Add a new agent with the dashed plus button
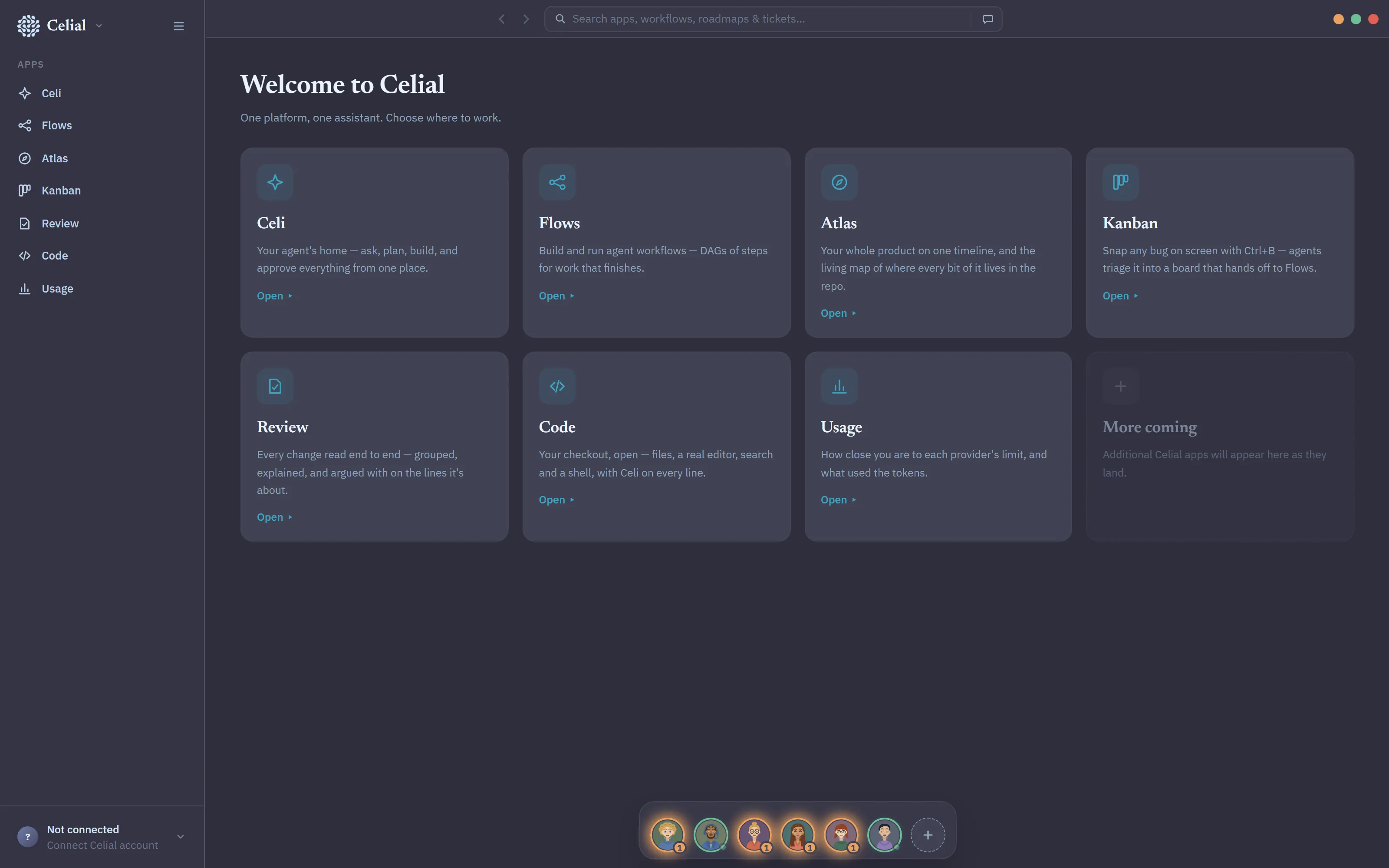This screenshot has width=1389, height=868. (x=928, y=835)
